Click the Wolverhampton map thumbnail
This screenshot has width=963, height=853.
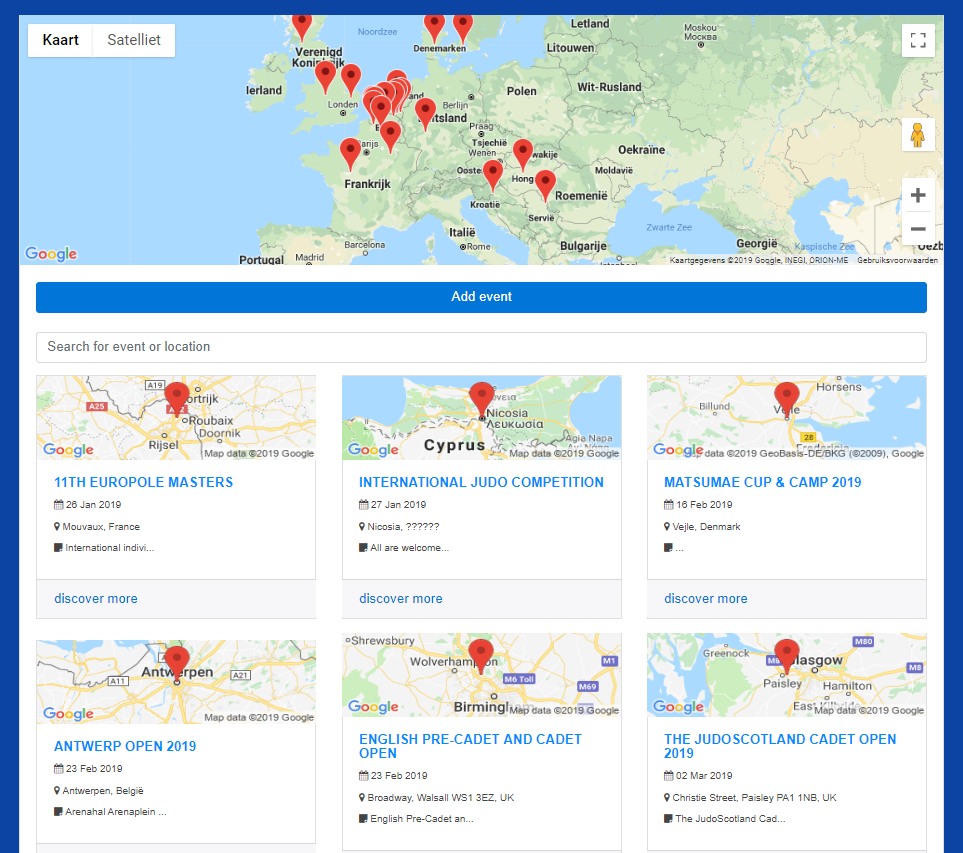[482, 675]
